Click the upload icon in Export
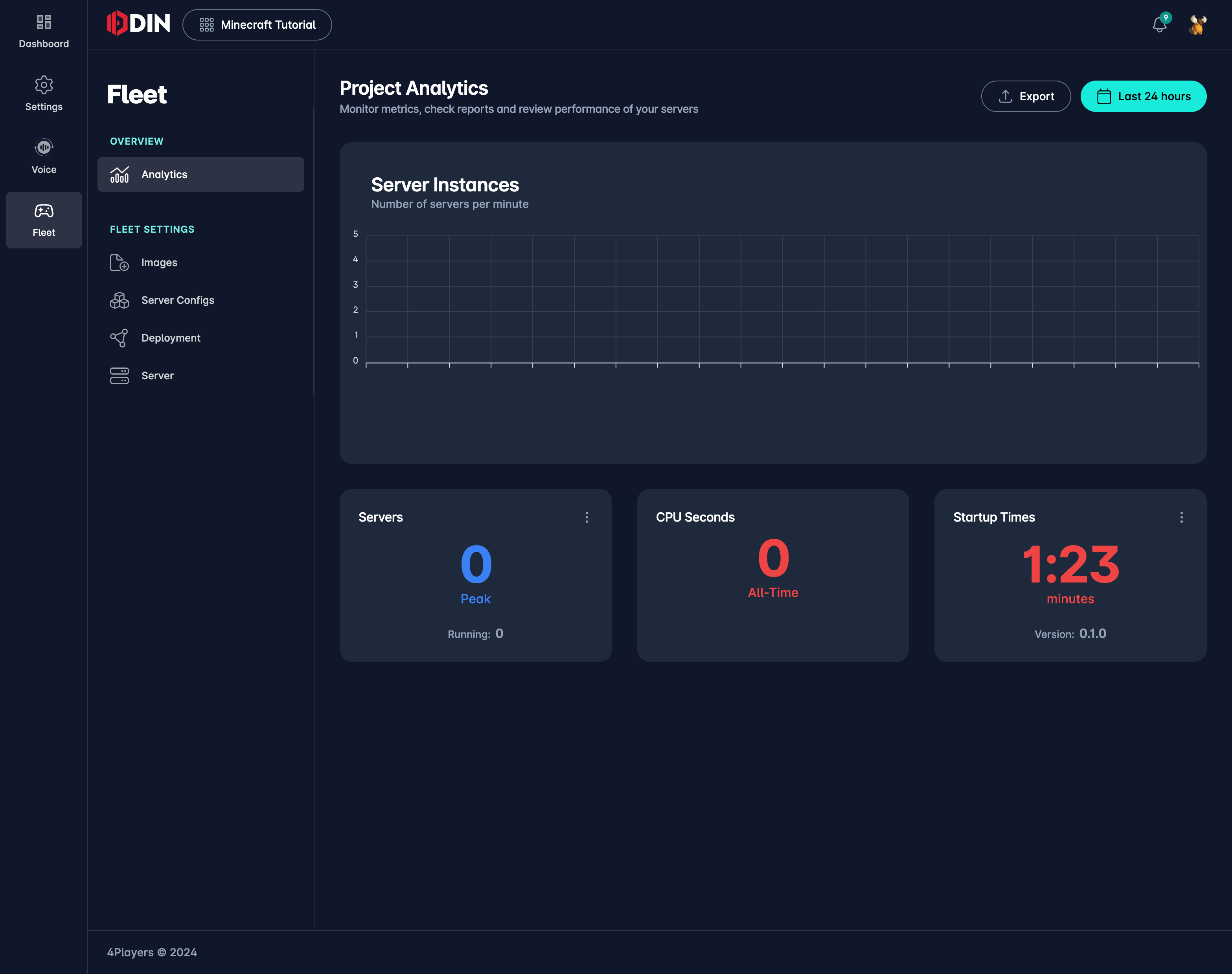1232x974 pixels. click(x=1006, y=96)
